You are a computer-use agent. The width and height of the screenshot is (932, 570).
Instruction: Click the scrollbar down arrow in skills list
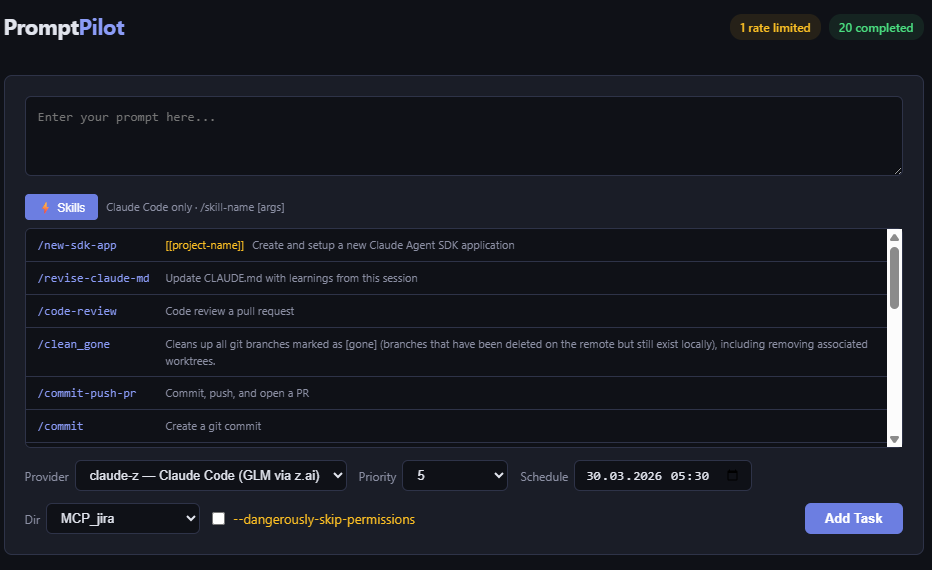[x=894, y=438]
